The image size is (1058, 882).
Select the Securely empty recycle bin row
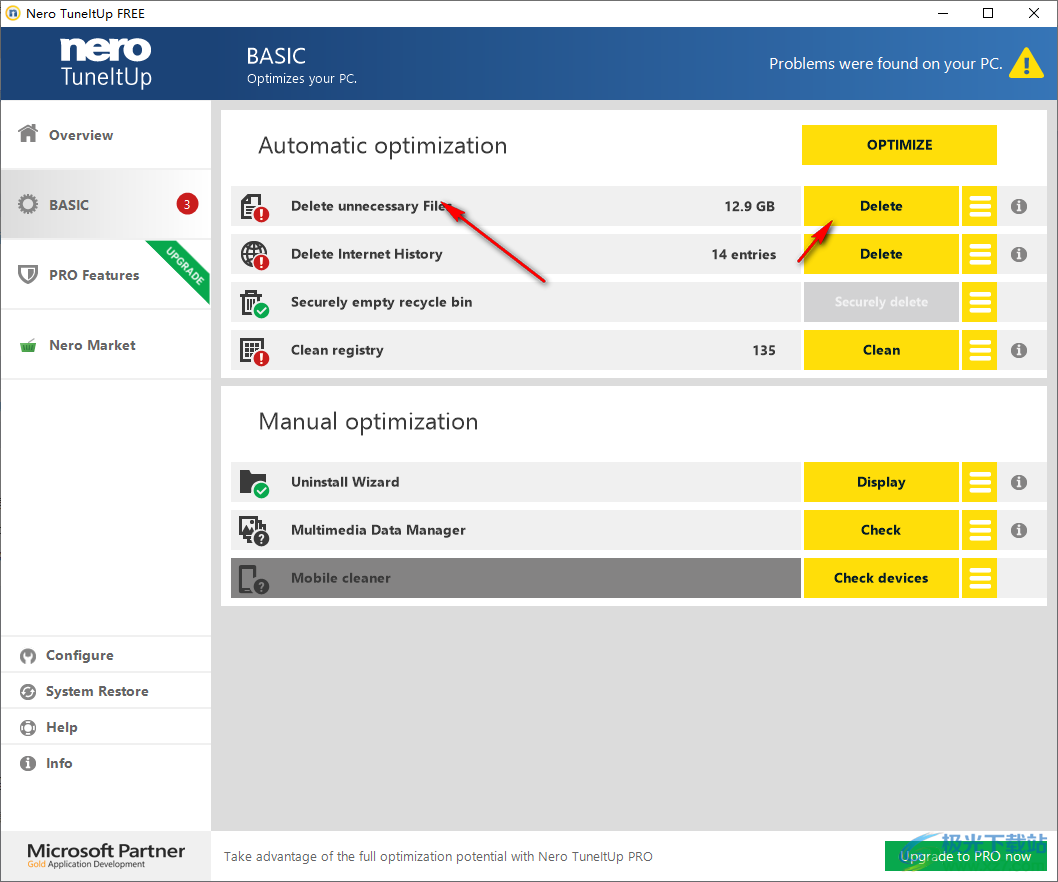(x=516, y=302)
